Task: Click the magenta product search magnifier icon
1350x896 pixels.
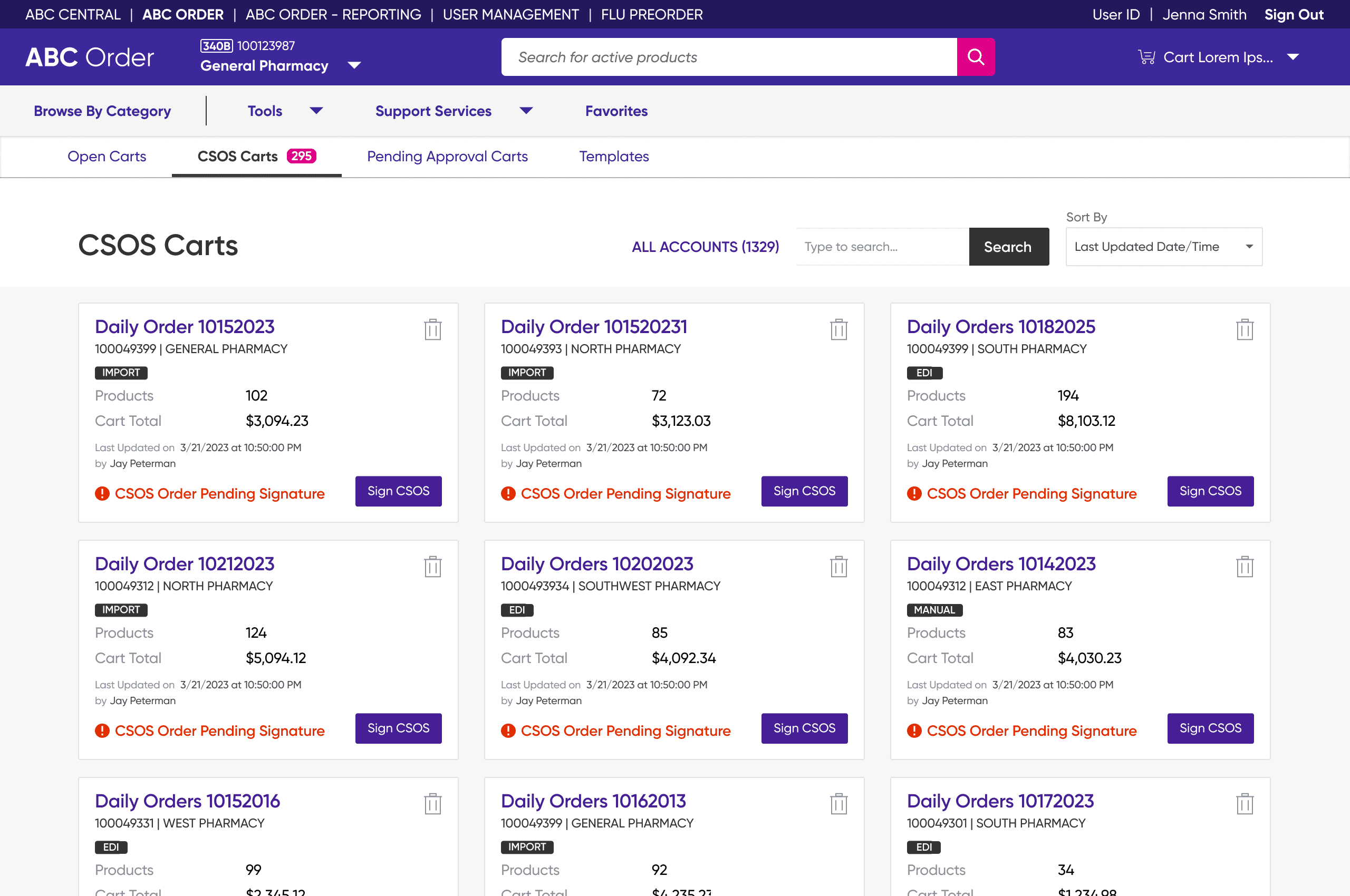Action: pos(976,57)
